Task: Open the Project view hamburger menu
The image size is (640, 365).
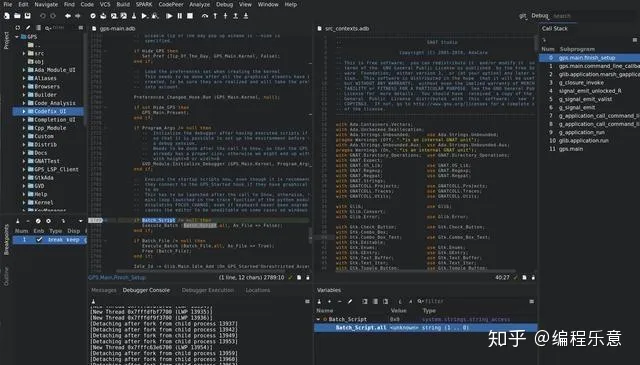Action: click(x=81, y=28)
